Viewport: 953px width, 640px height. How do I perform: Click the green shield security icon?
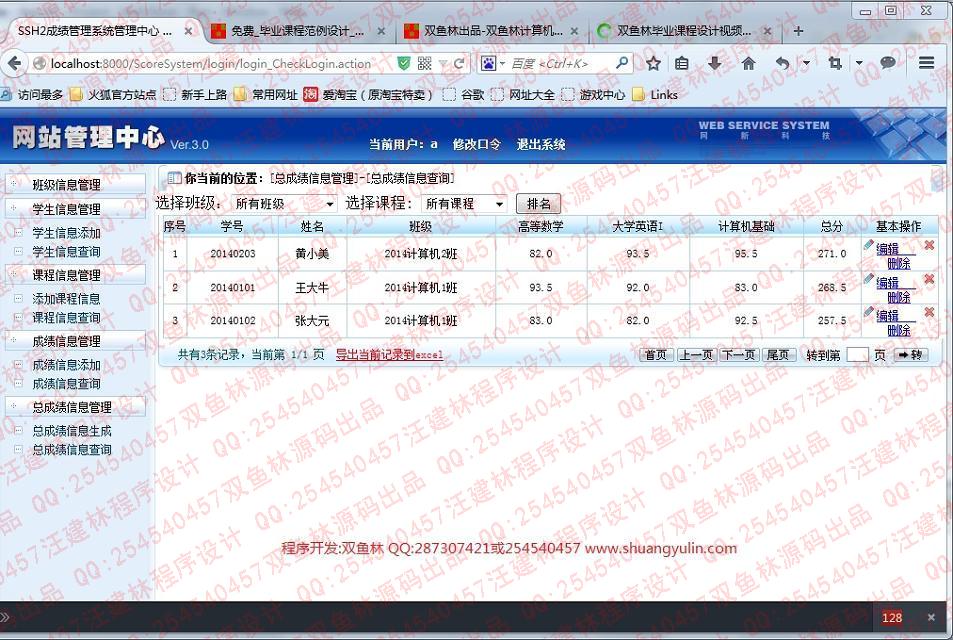[x=404, y=63]
